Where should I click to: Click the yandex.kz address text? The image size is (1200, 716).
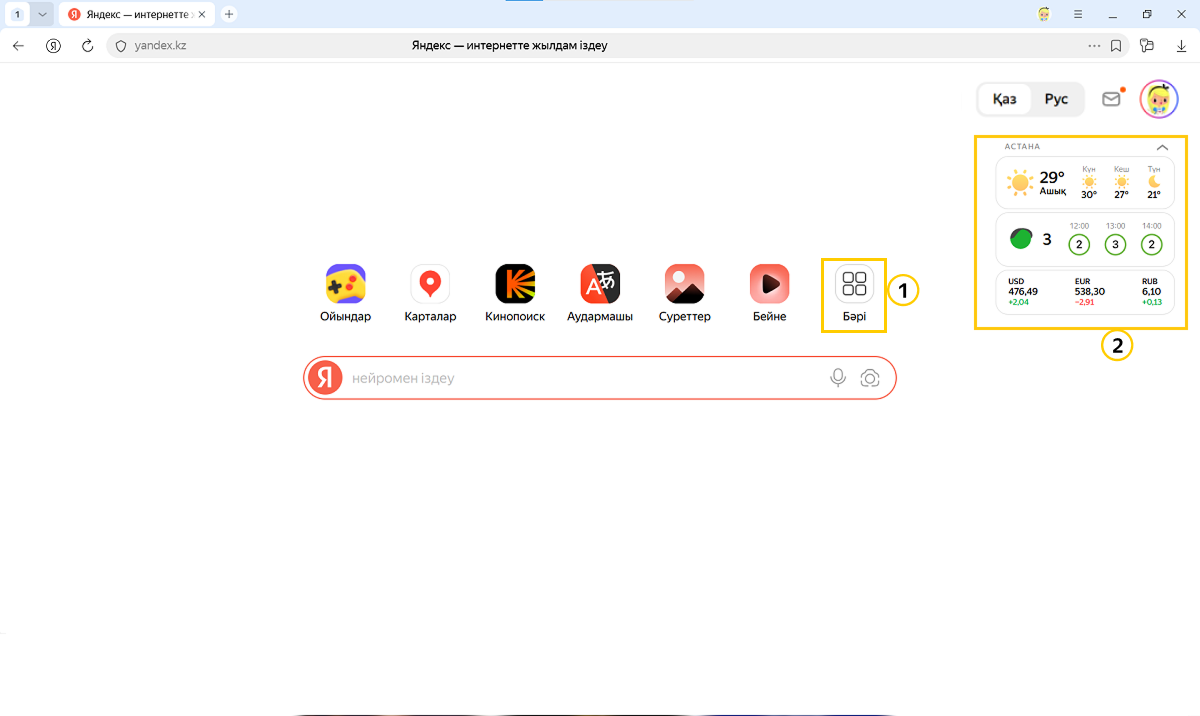160,45
